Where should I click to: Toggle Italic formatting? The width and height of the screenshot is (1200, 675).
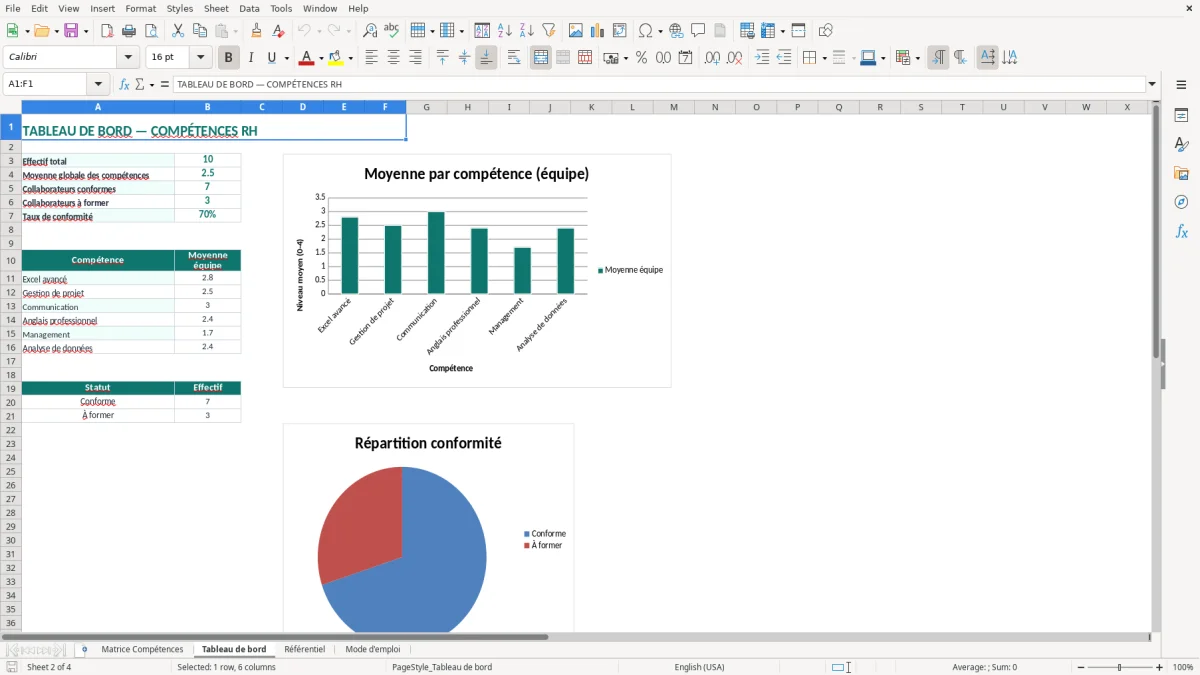coord(250,58)
